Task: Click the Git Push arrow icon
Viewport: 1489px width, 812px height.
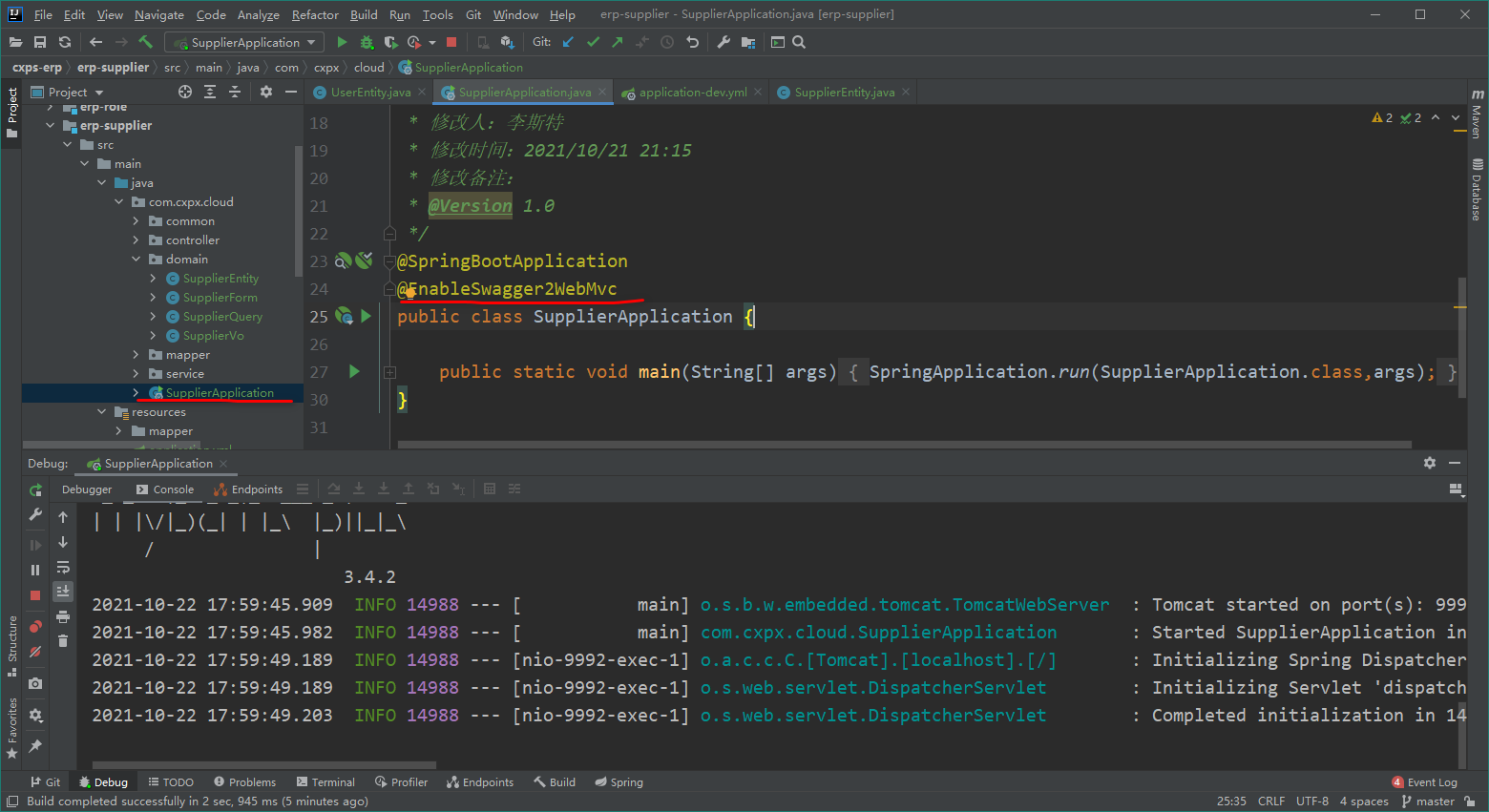Action: pyautogui.click(x=618, y=42)
